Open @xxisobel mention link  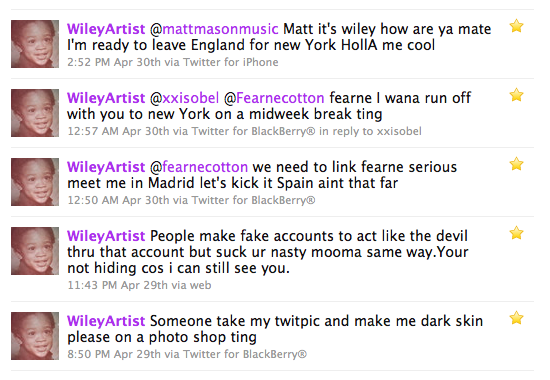coord(185,98)
